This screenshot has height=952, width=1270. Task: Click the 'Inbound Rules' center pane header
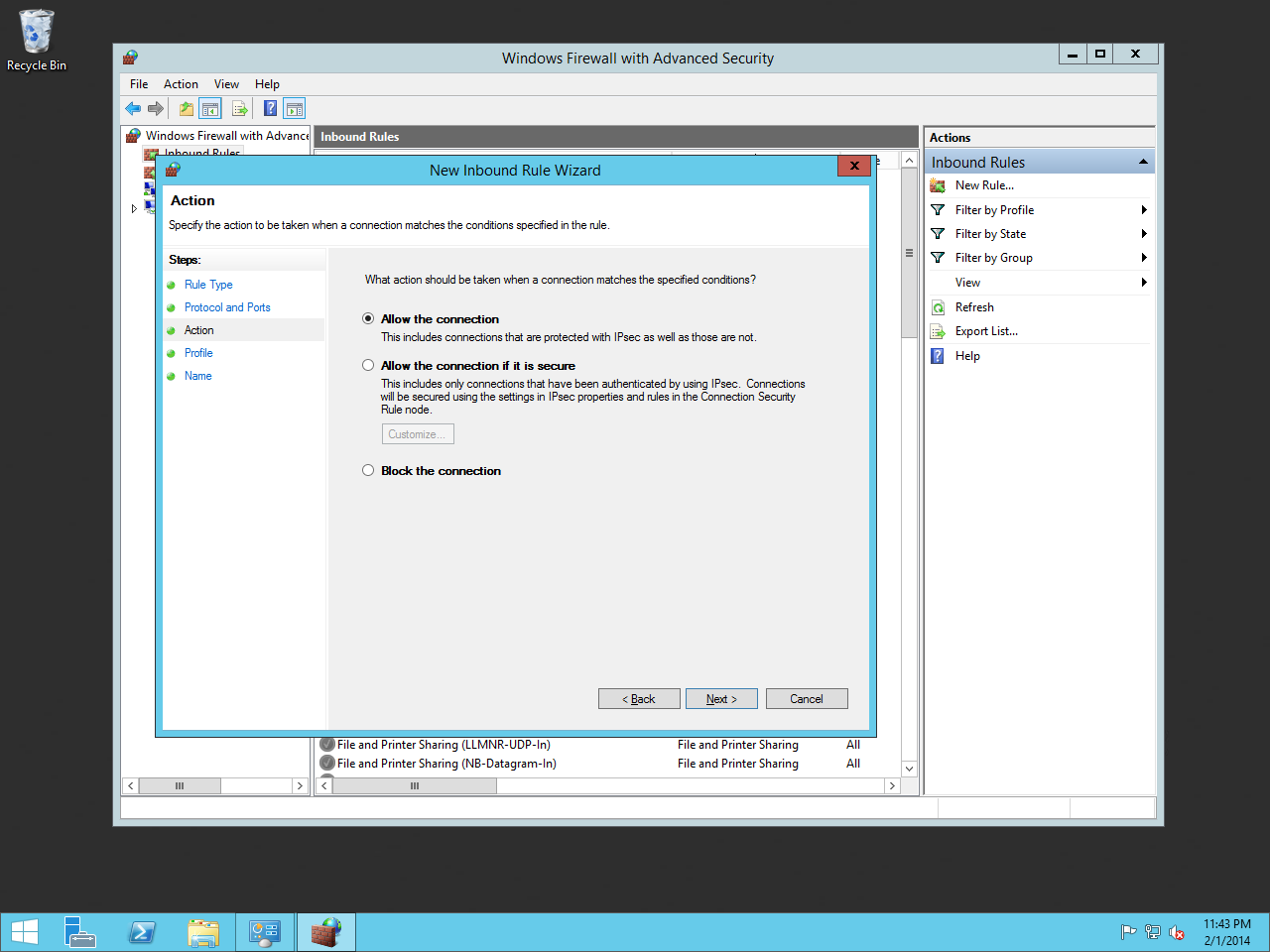[x=616, y=137]
